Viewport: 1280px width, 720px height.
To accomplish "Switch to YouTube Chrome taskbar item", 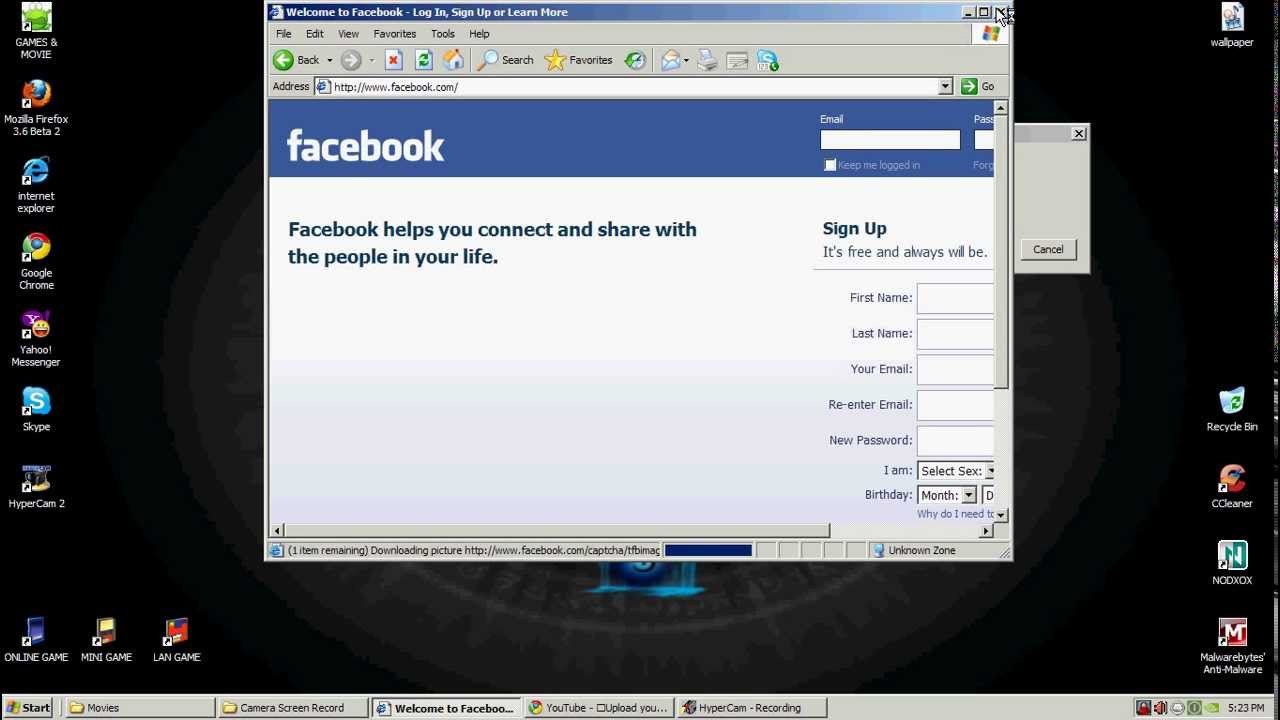I will click(599, 707).
